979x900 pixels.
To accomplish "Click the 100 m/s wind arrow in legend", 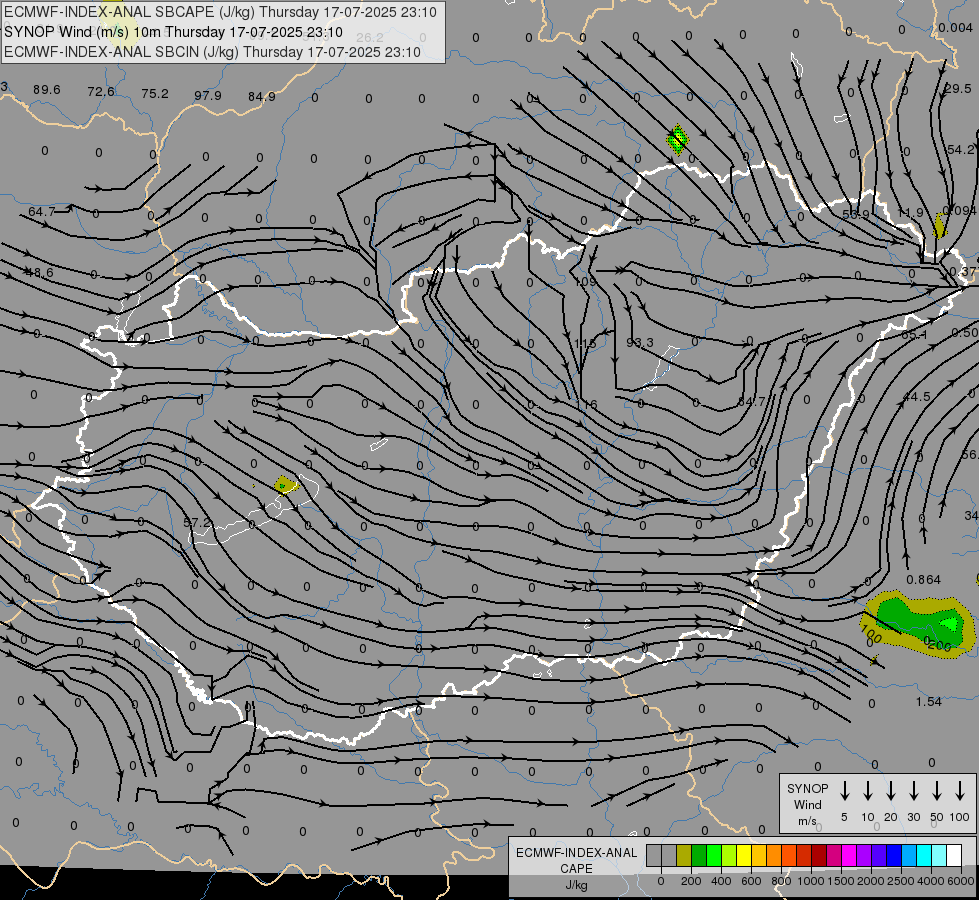I will (960, 791).
